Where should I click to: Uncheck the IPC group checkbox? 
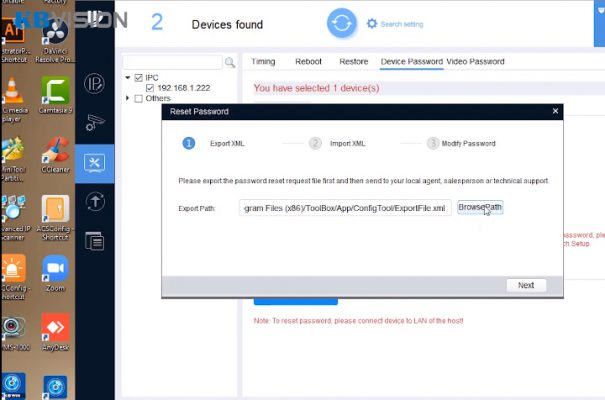tap(139, 78)
